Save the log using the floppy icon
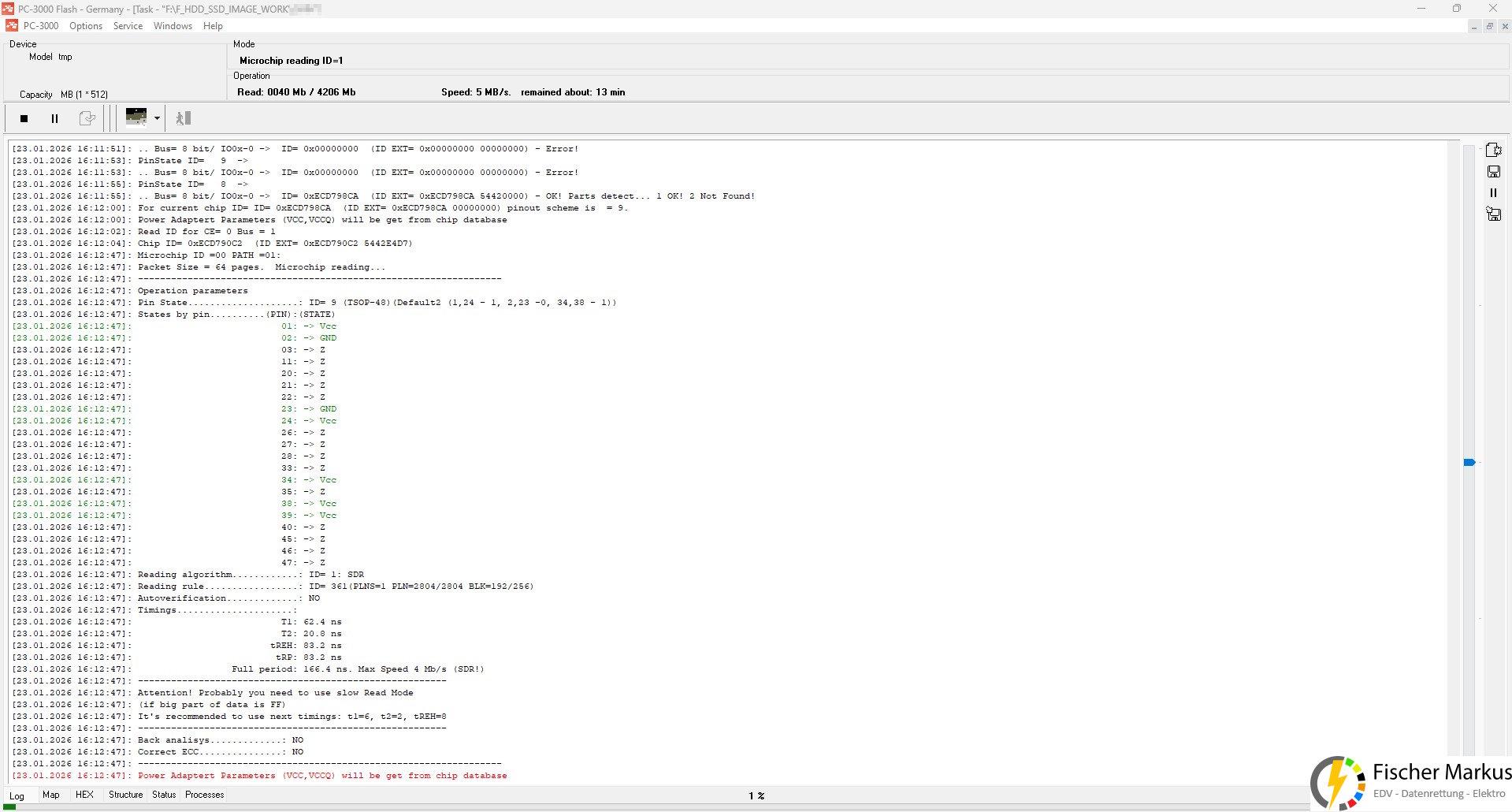Screen dimensions: 1512x812 (x=1493, y=172)
